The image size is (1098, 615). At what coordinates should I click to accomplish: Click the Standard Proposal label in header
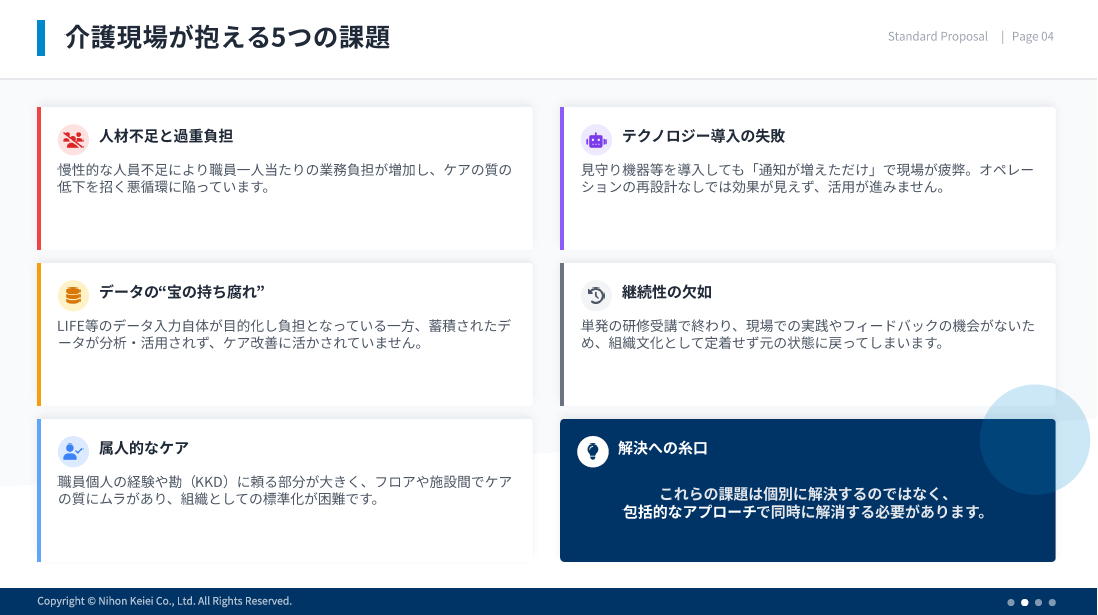(x=937, y=37)
